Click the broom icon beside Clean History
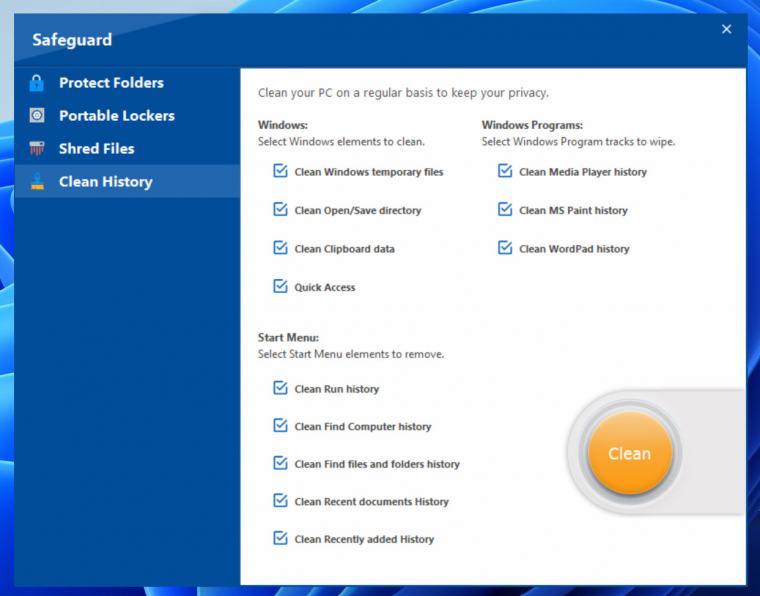The height and width of the screenshot is (596, 760). click(x=37, y=181)
